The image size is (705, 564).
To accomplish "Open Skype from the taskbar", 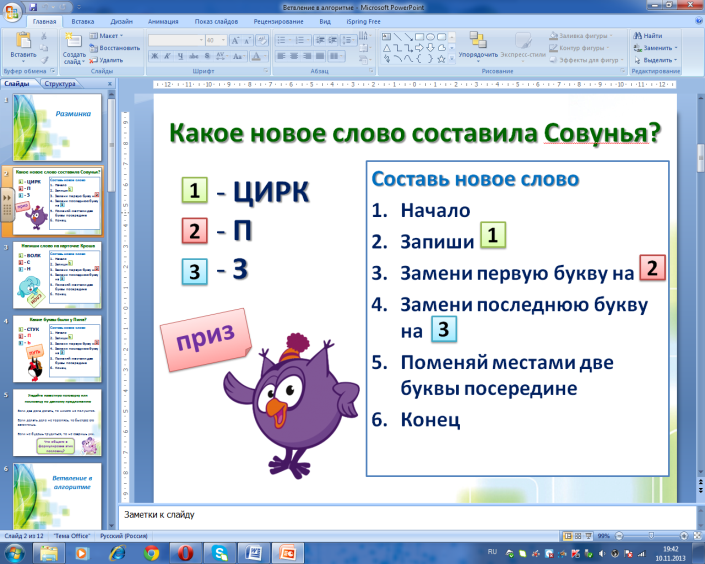I will 220,553.
